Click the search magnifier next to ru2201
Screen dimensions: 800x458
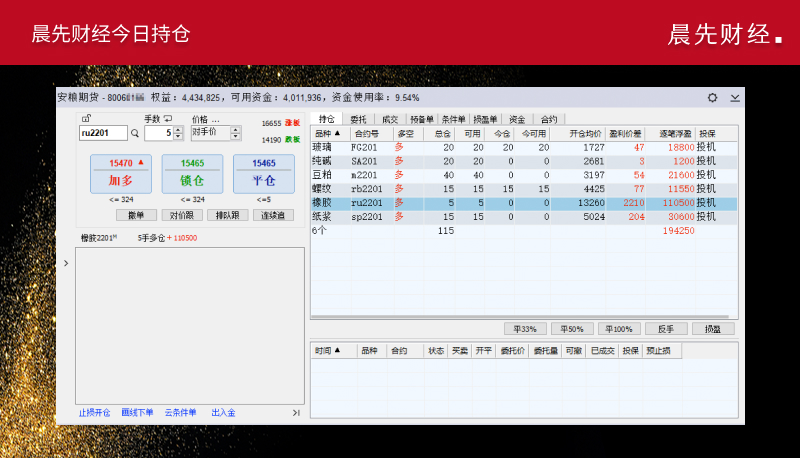135,133
